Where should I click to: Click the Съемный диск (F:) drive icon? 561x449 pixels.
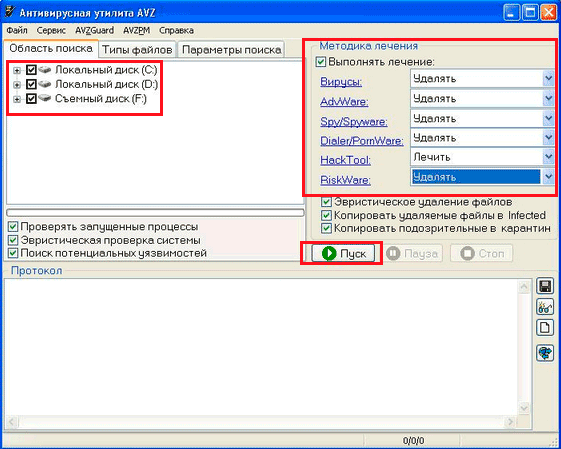(x=45, y=98)
